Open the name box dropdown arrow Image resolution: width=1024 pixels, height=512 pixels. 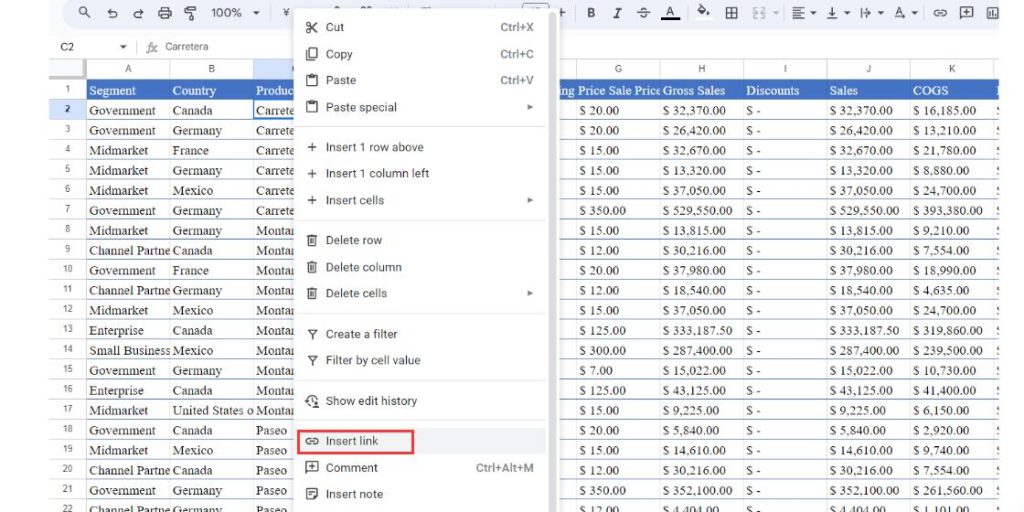(x=123, y=47)
